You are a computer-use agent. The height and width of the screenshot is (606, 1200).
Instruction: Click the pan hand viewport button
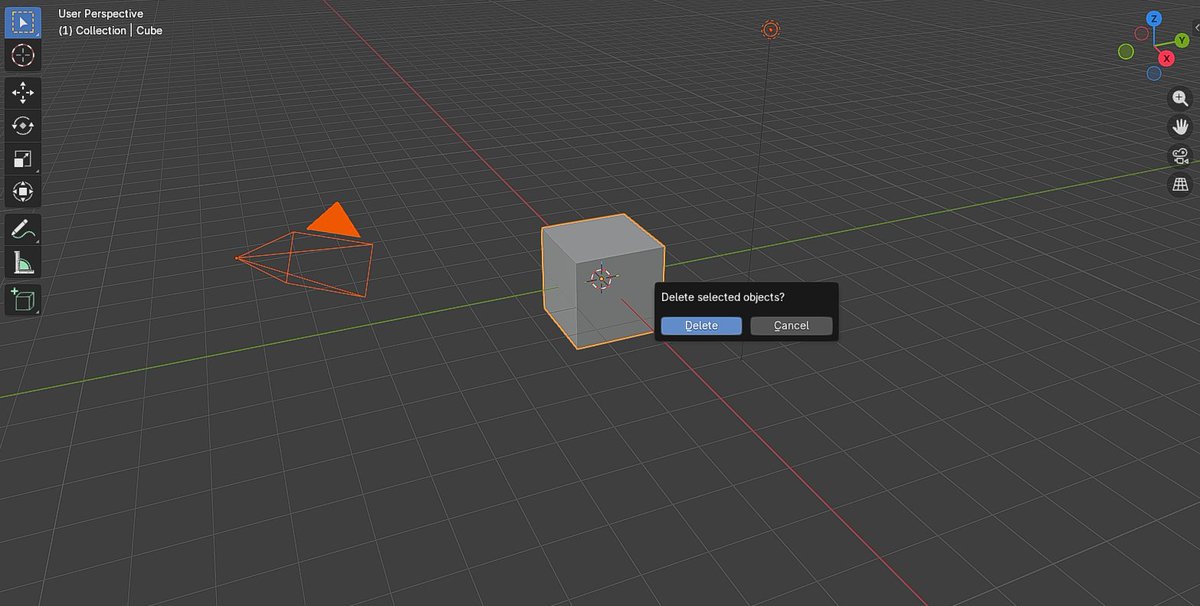(x=1180, y=127)
